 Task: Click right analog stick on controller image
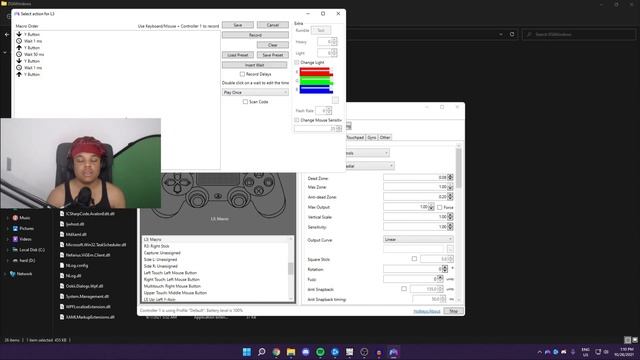[x=239, y=200]
